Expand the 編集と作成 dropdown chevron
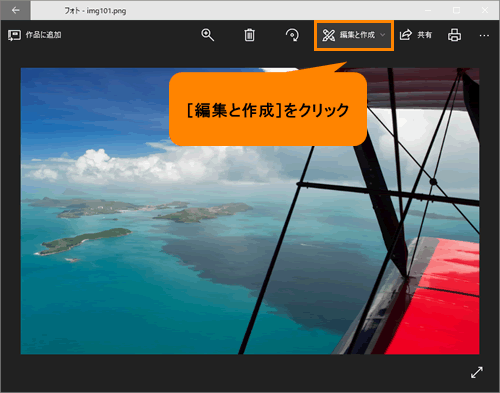This screenshot has width=500, height=393. [383, 35]
